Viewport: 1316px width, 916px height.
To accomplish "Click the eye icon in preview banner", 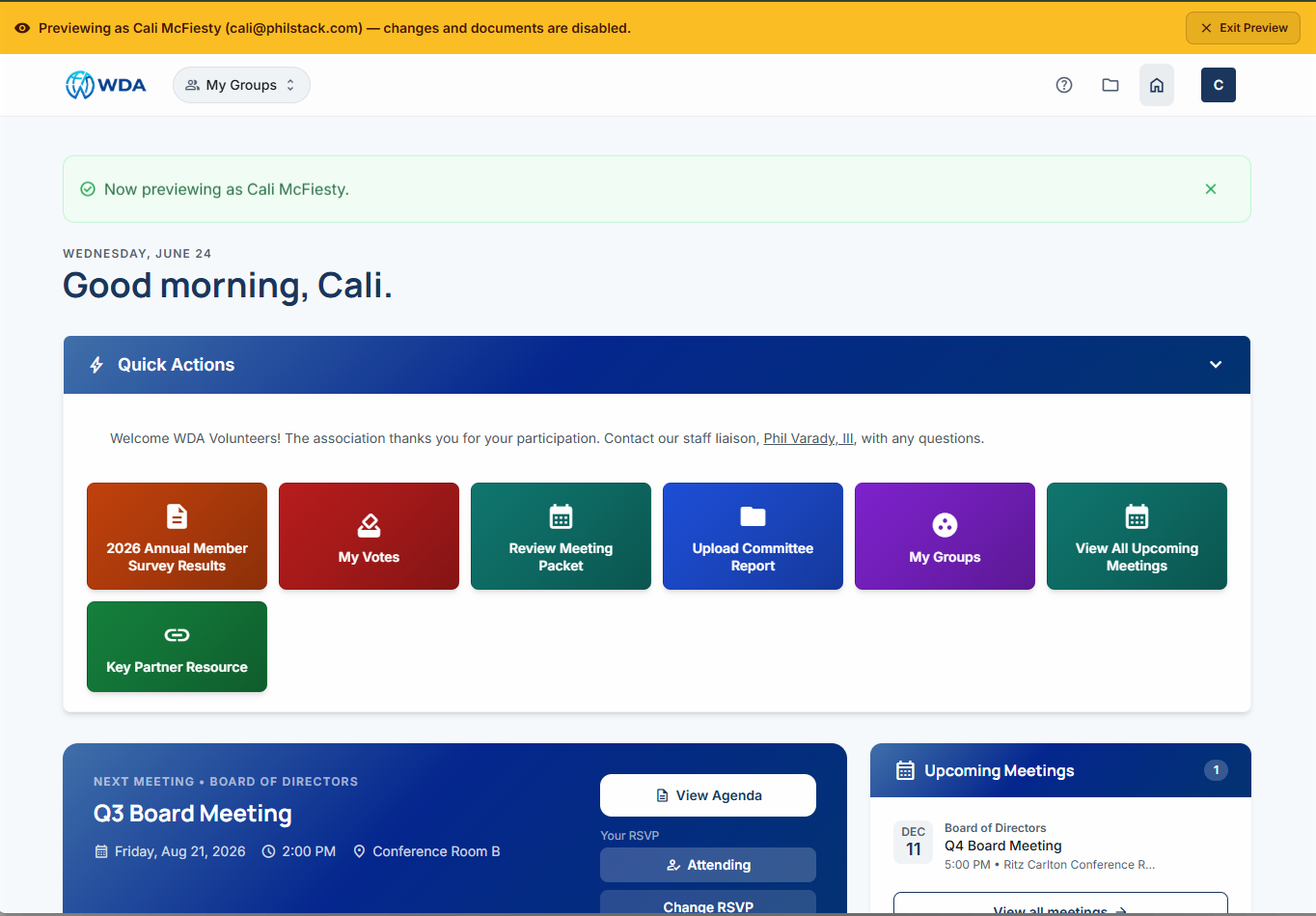I will point(22,28).
